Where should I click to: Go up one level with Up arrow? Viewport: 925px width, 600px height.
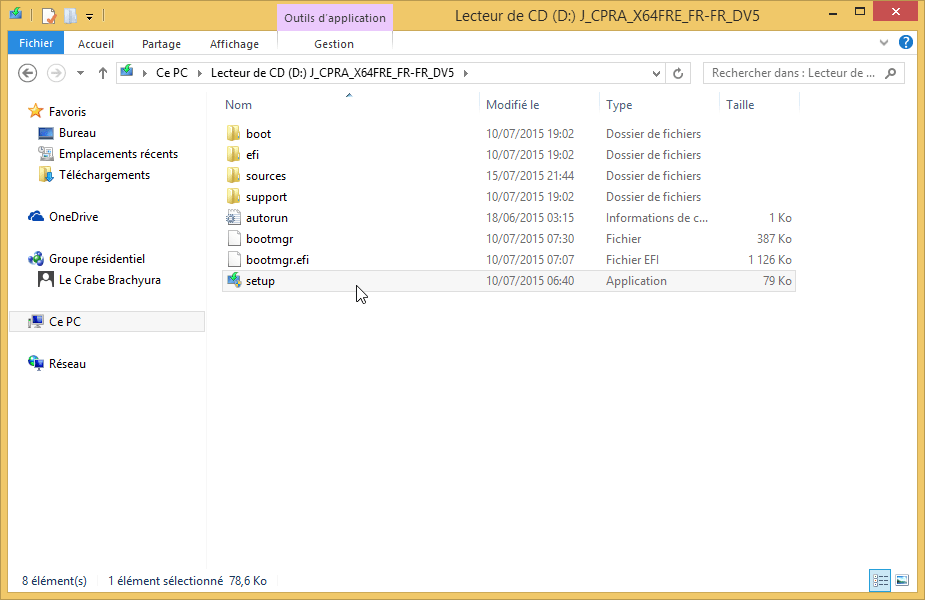tap(103, 73)
